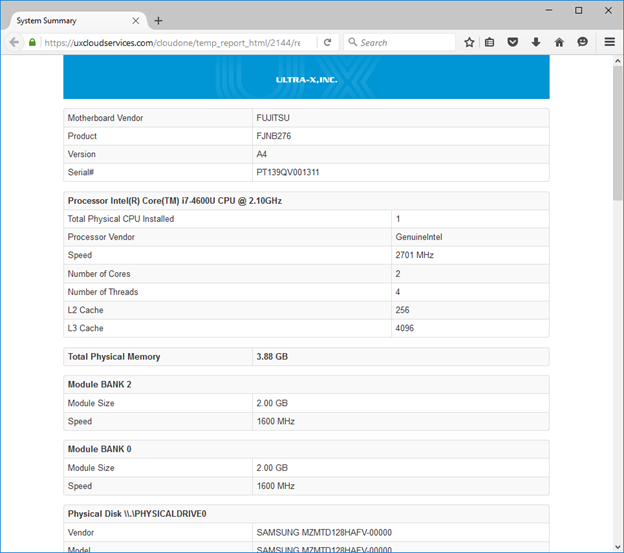
Task: Click the scrollbar down arrow
Action: coord(617,546)
